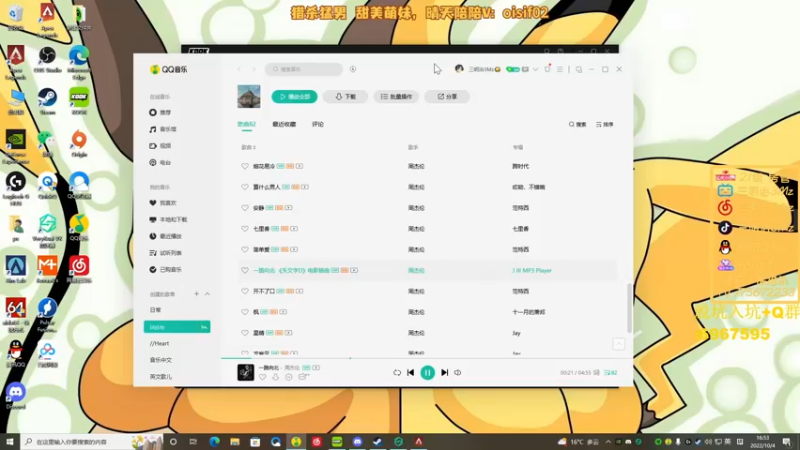The height and width of the screenshot is (450, 800).
Task: Open the 电台 radio section
Action: pyautogui.click(x=160, y=163)
